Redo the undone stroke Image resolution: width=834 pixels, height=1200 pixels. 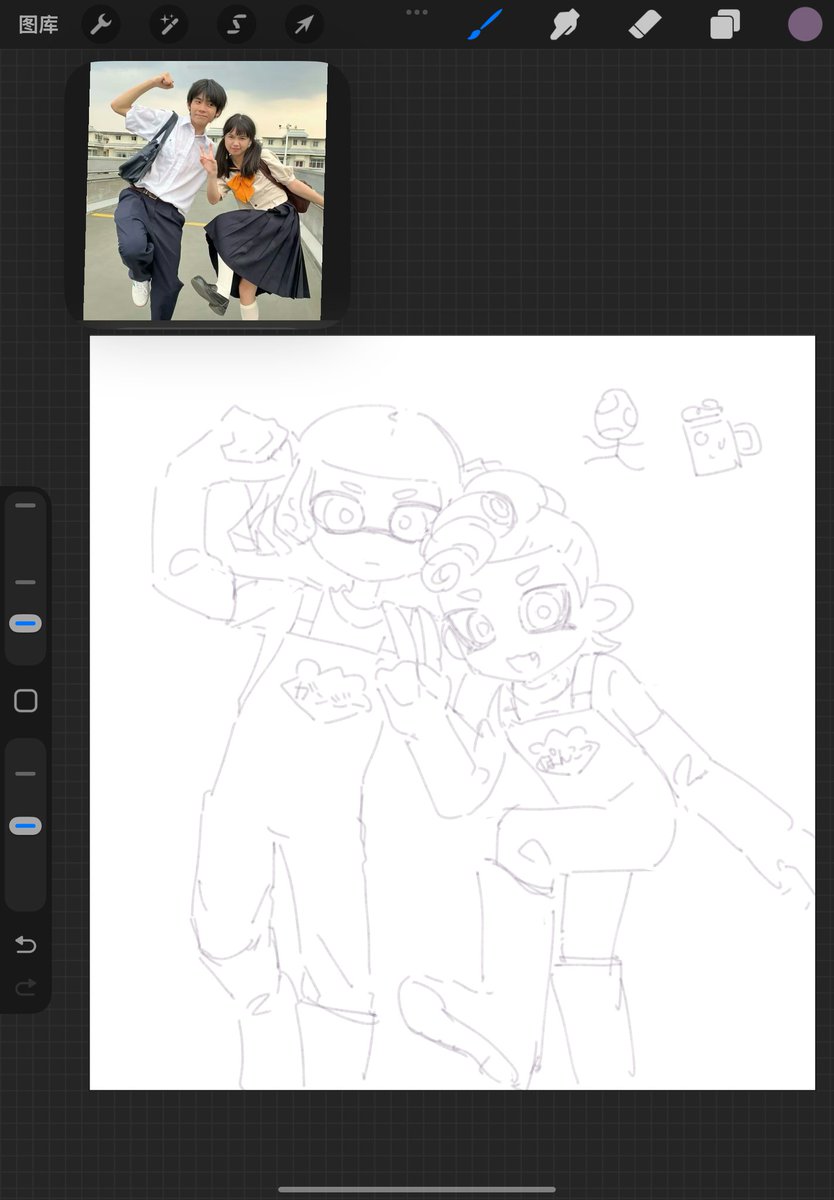[25, 988]
